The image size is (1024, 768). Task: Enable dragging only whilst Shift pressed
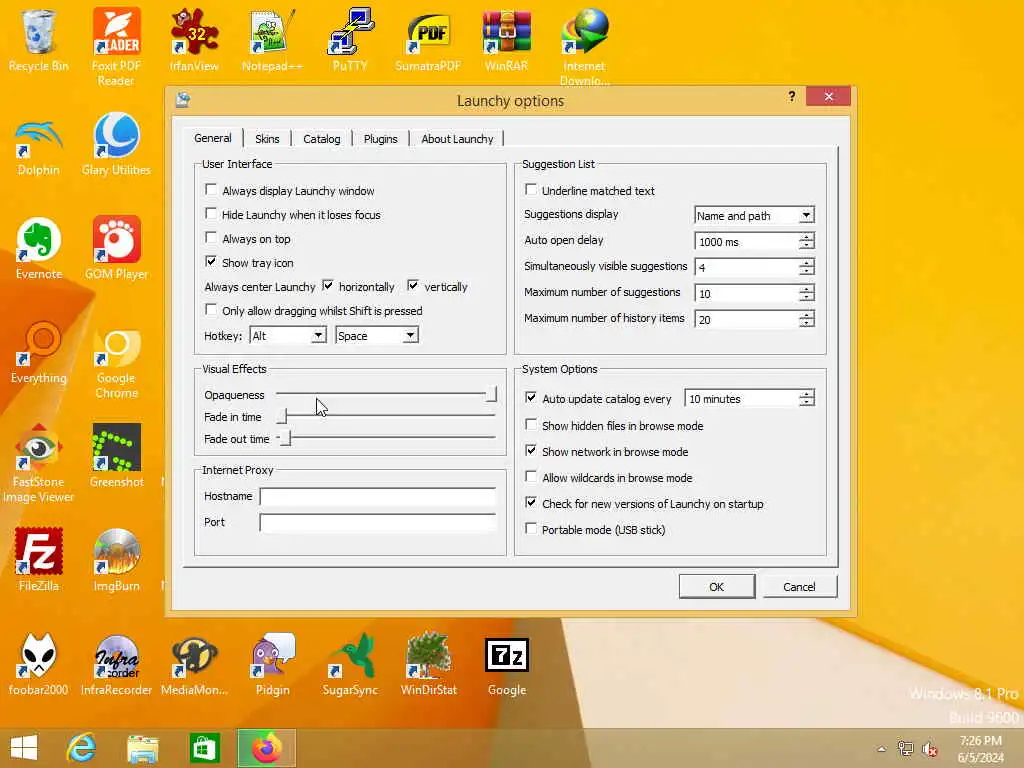pos(210,310)
